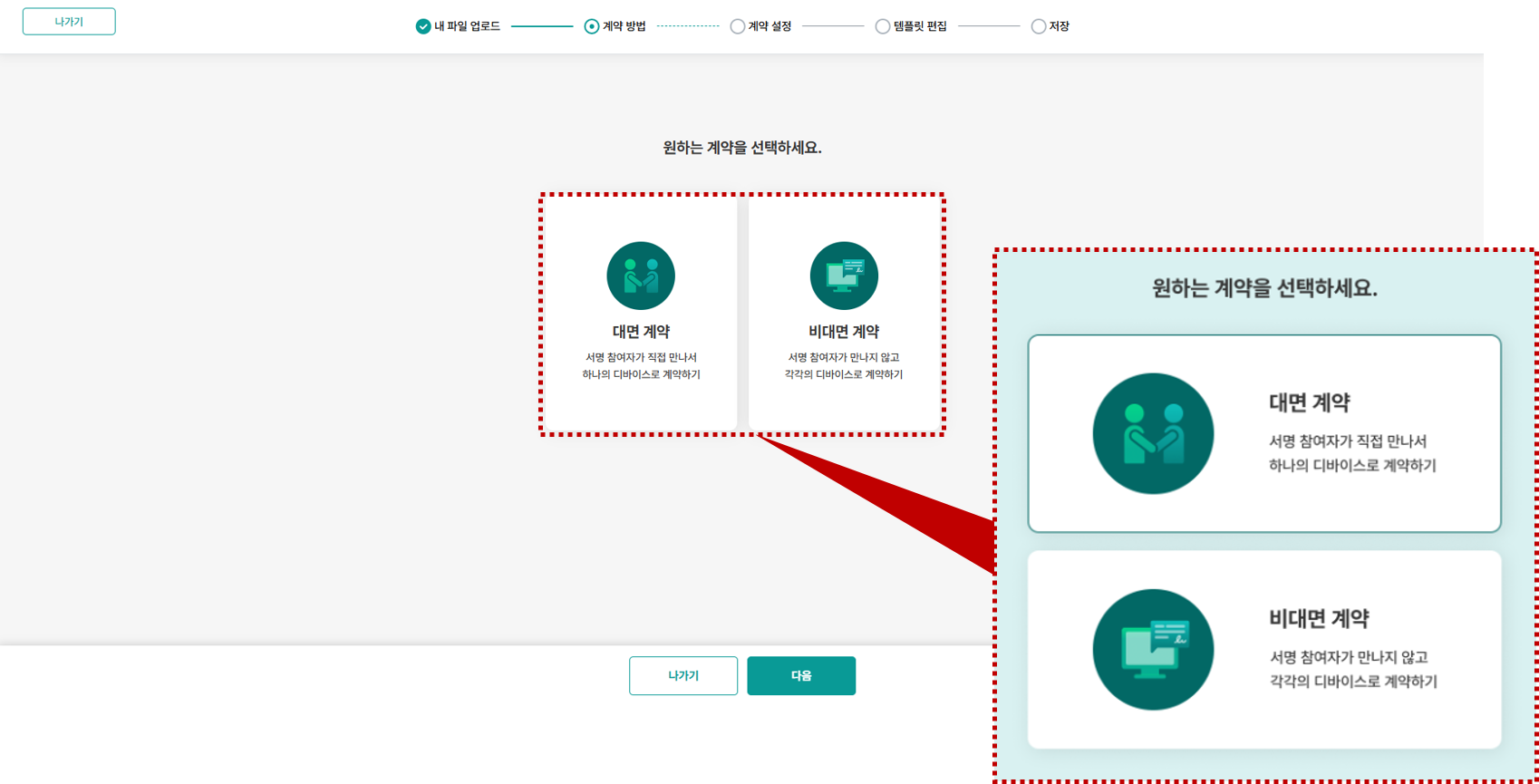Click the handshake 대면 계약 icon on main page
This screenshot has width=1539, height=784.
coord(641,276)
